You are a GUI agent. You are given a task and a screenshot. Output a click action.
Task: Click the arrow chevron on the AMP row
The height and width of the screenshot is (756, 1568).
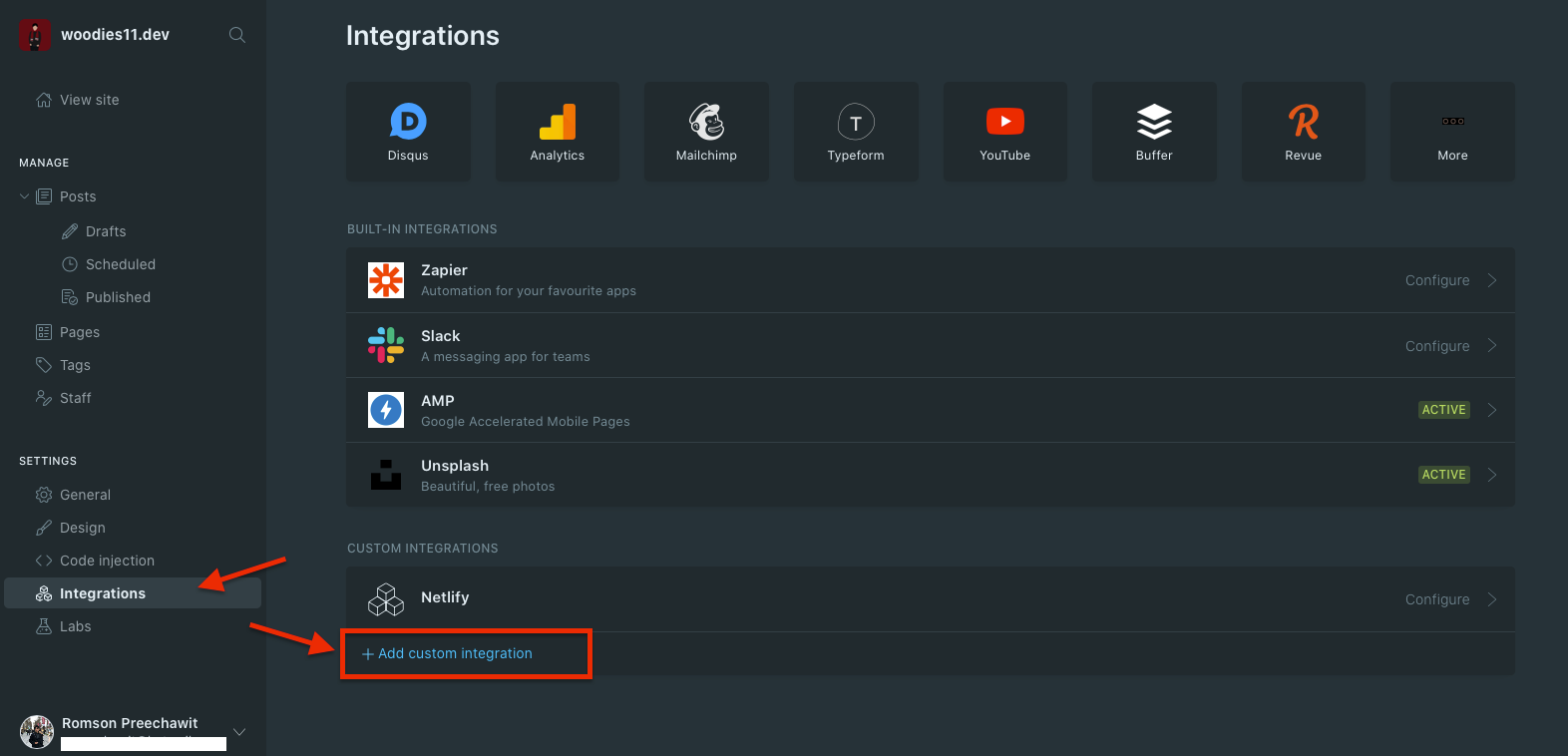pyautogui.click(x=1492, y=410)
